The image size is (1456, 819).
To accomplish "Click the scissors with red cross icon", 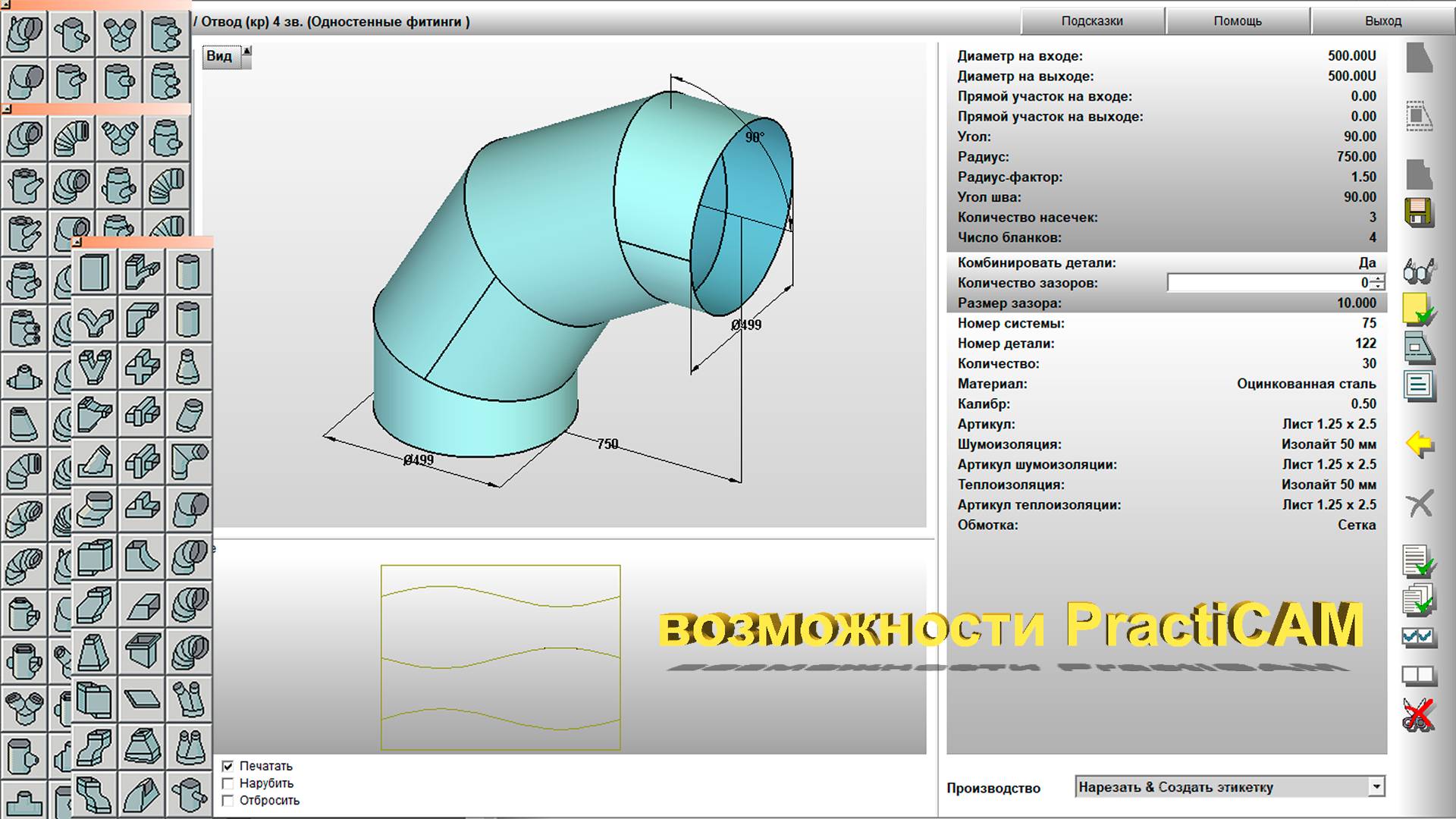I will point(1418,714).
